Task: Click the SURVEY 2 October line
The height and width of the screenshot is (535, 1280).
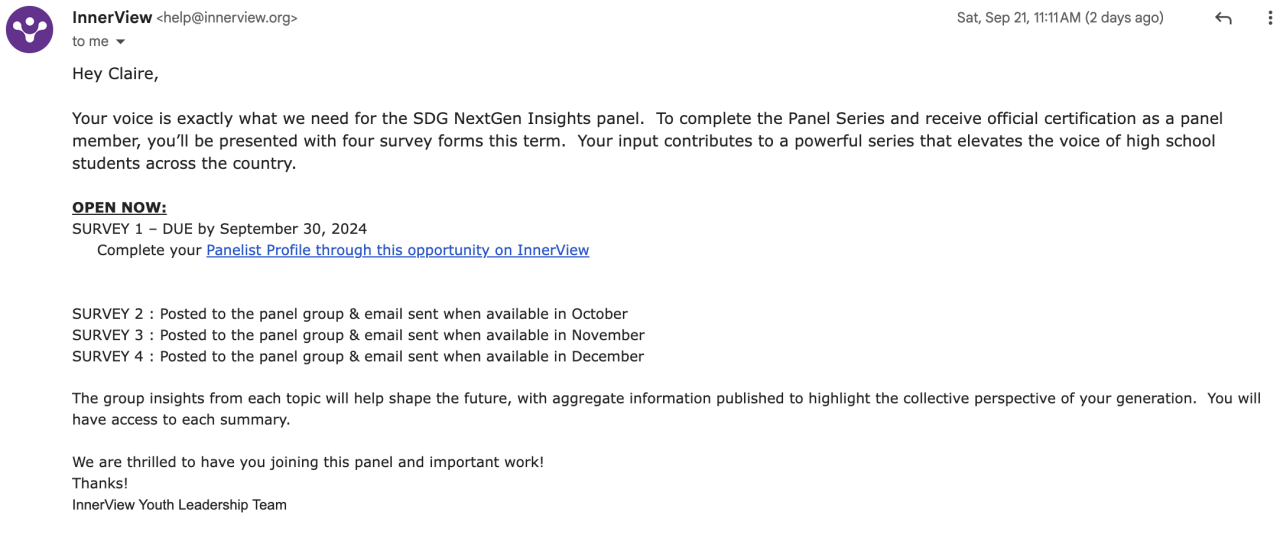Action: (350, 314)
